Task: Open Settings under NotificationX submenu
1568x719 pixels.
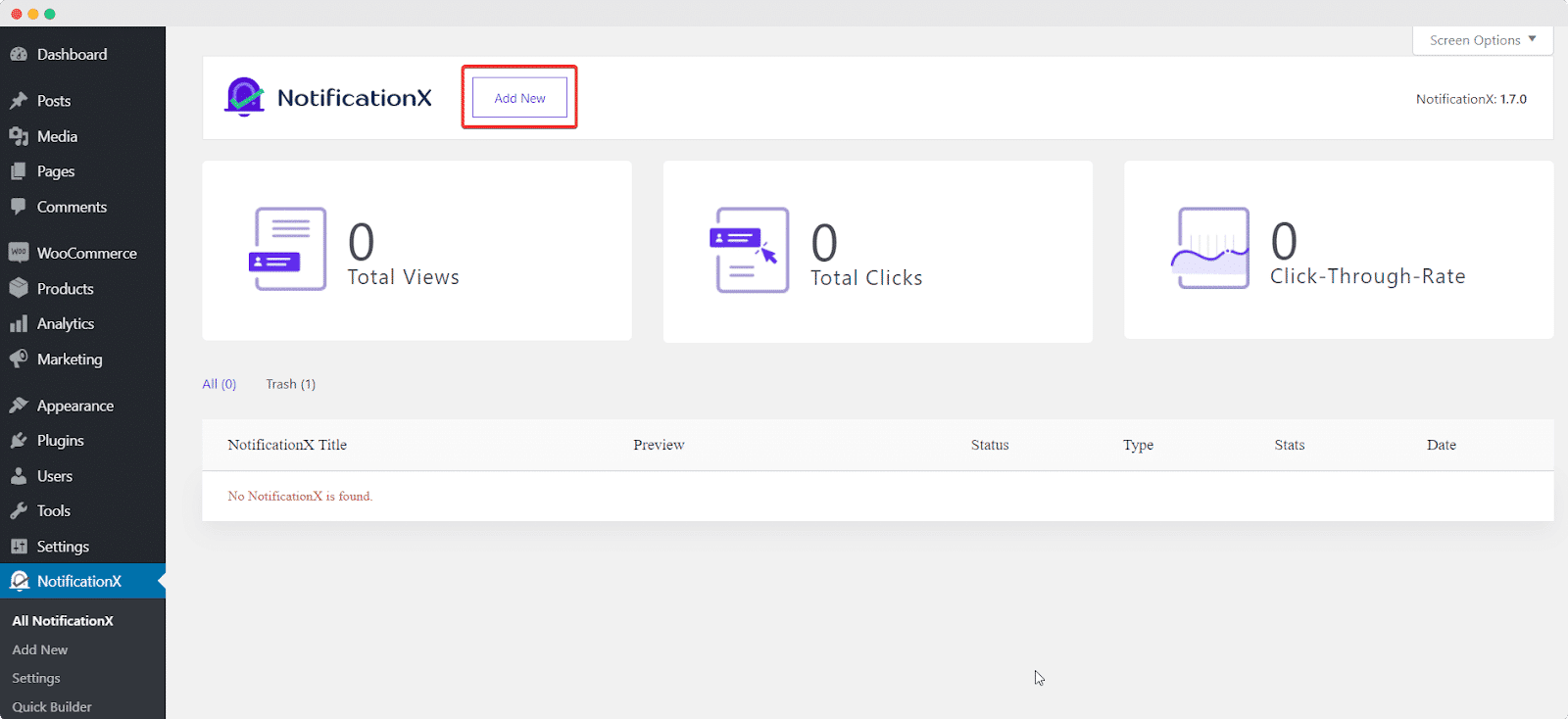Action: (36, 678)
